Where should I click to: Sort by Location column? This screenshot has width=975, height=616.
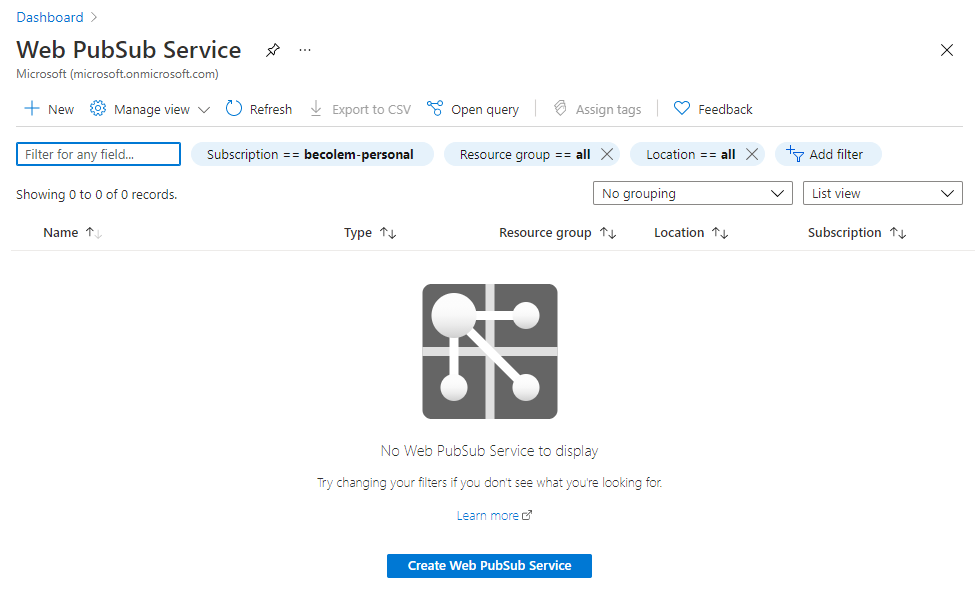691,232
